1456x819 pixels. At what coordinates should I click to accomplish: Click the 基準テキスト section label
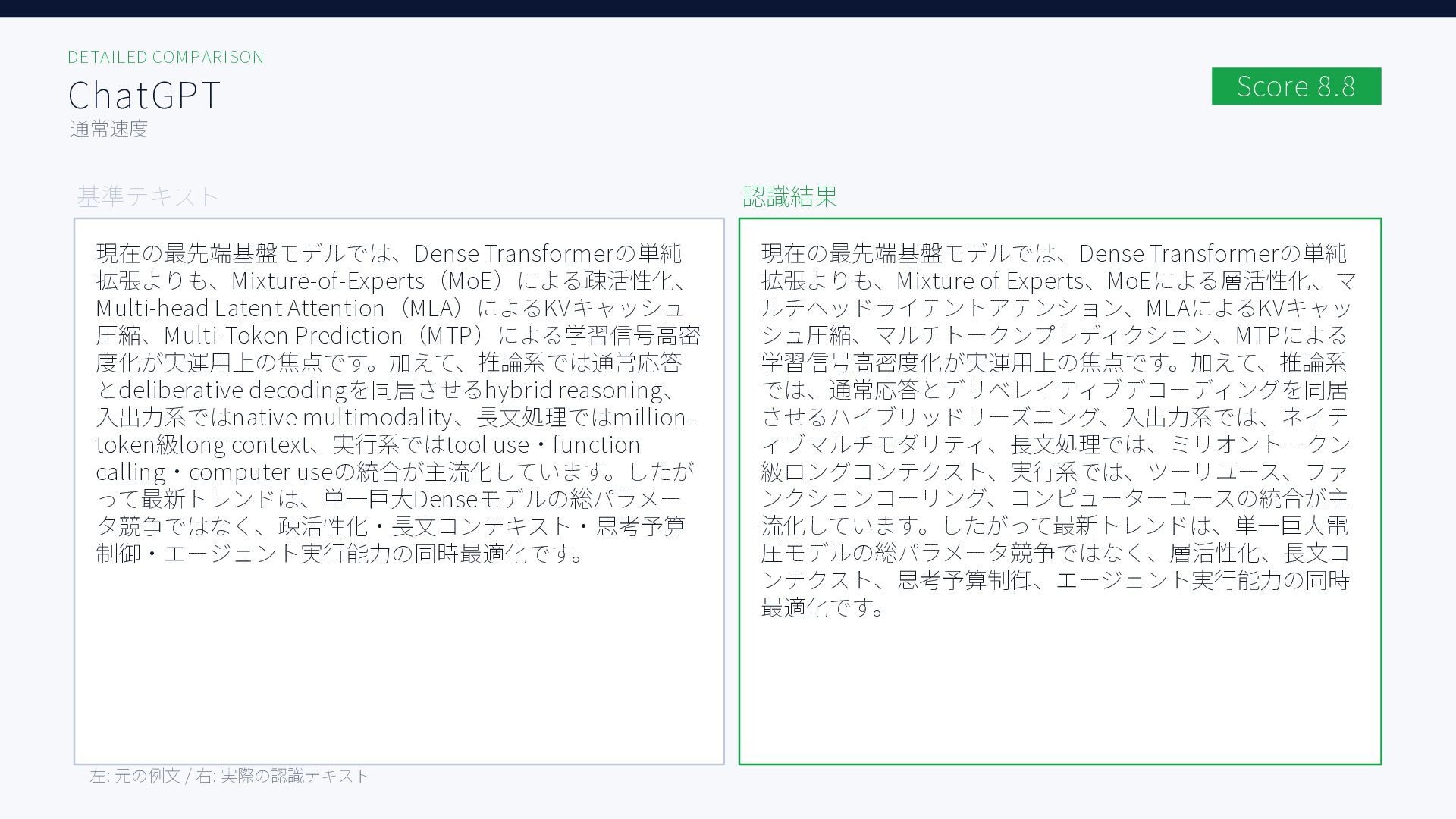click(x=148, y=196)
